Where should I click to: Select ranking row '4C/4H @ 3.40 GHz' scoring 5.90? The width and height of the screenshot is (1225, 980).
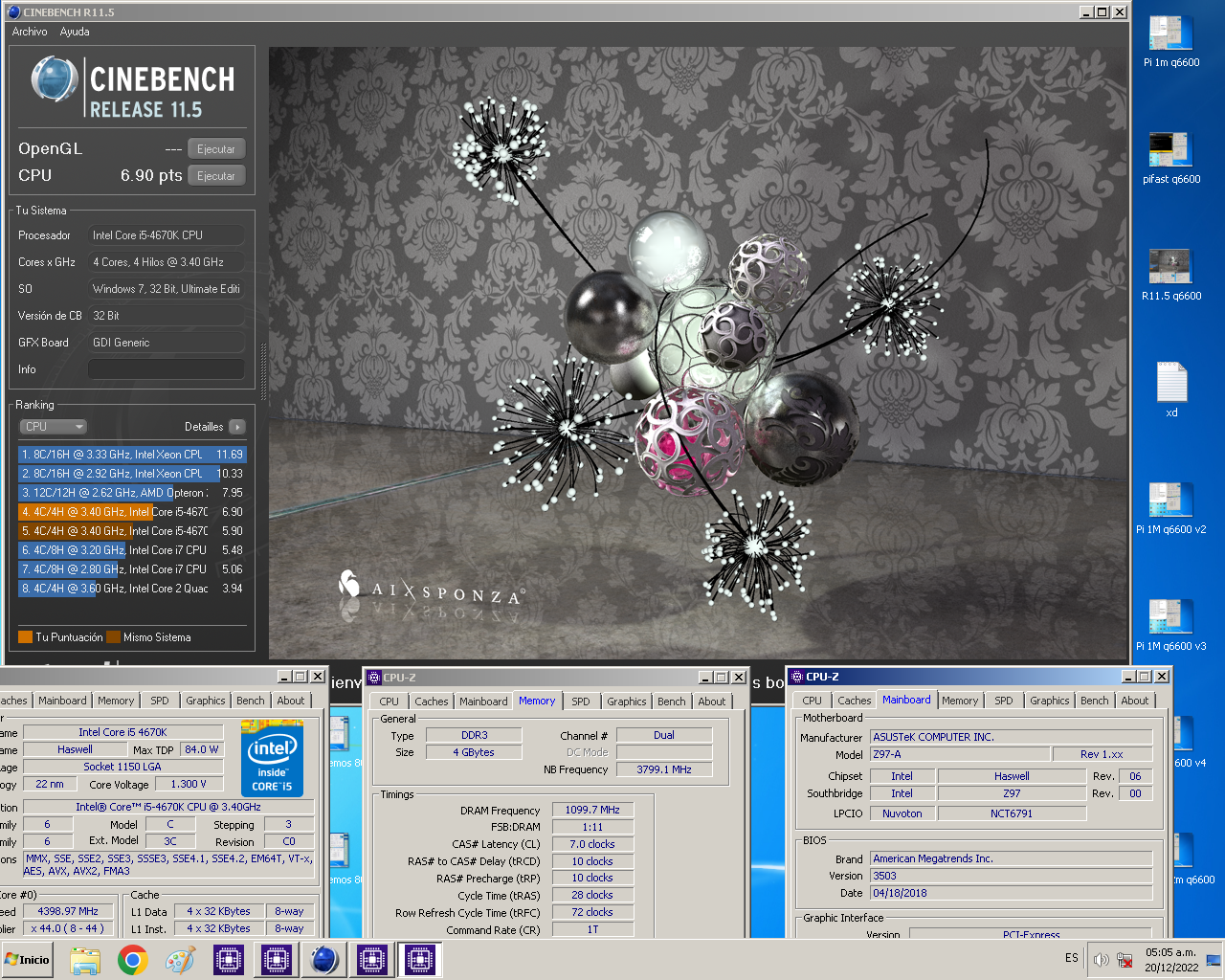[132, 531]
